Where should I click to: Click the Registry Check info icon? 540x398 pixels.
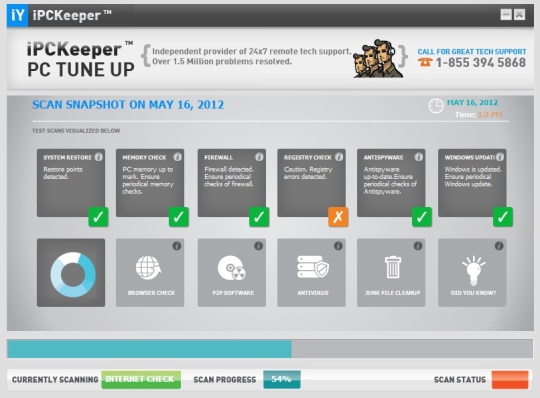click(x=339, y=157)
